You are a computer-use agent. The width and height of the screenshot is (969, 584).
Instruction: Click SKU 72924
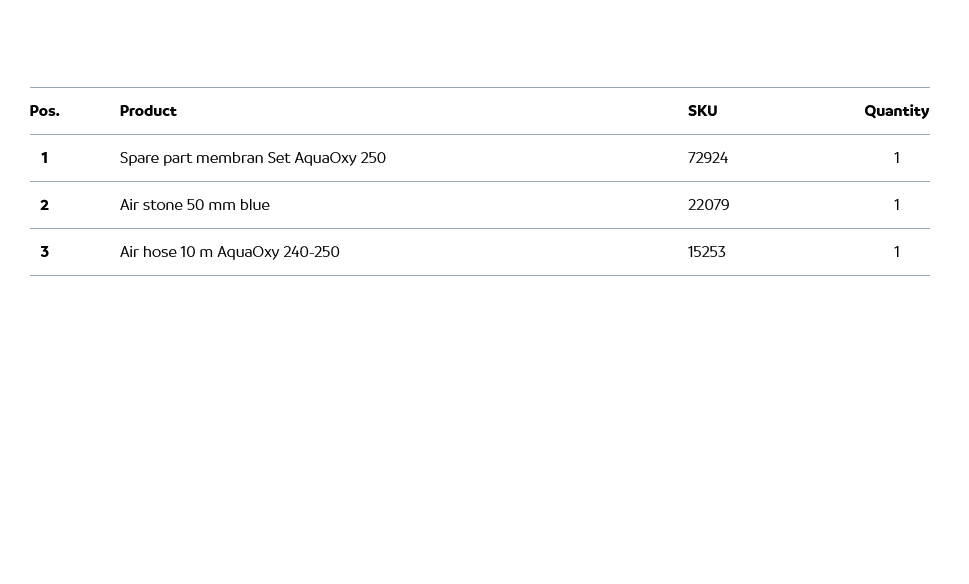click(707, 158)
